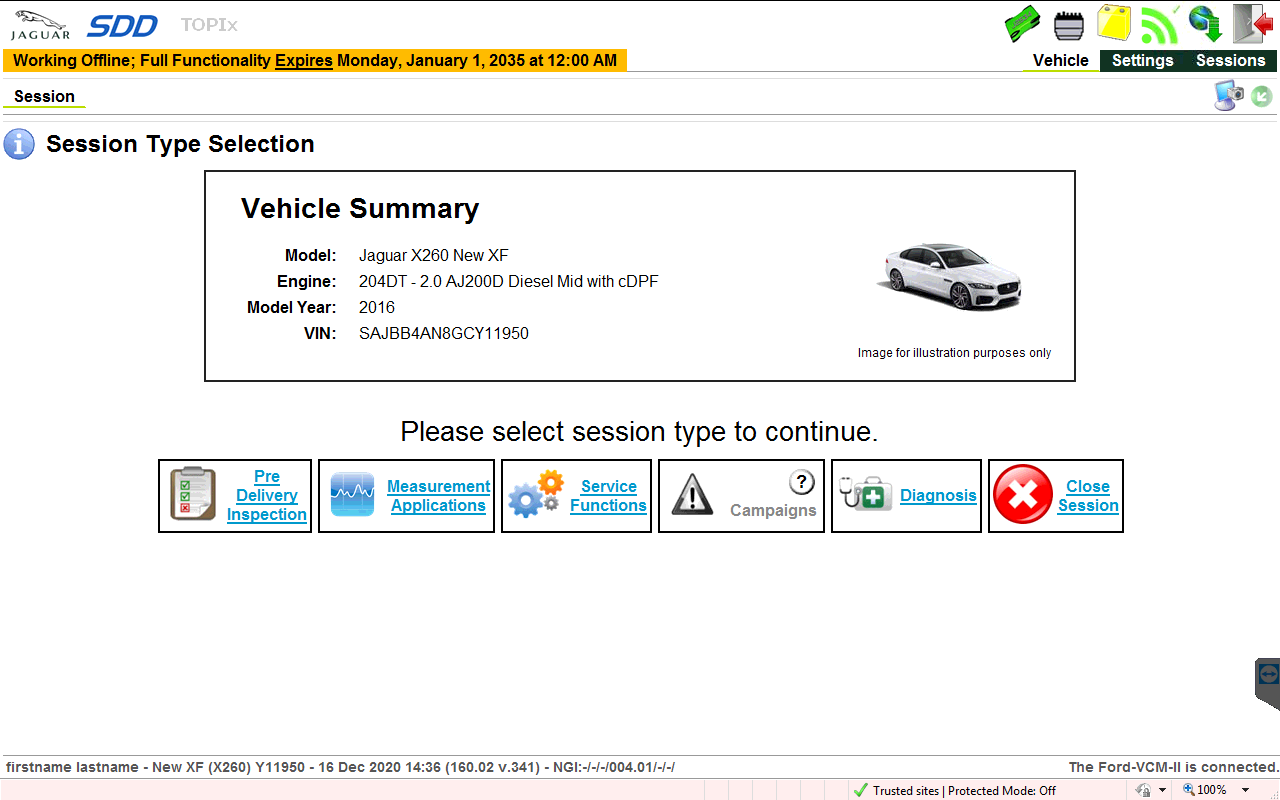Click the VIN value SAJBB4AN8GCY11950

coord(444,334)
